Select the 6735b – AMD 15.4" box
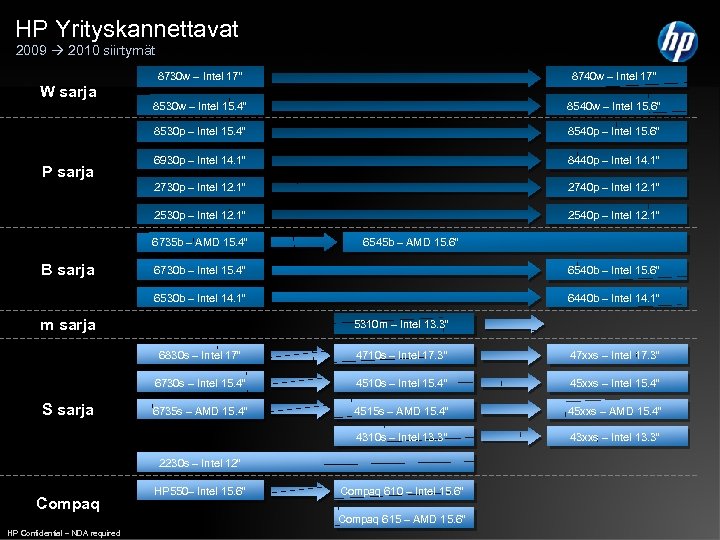Image resolution: width=720 pixels, height=540 pixels. coord(200,242)
